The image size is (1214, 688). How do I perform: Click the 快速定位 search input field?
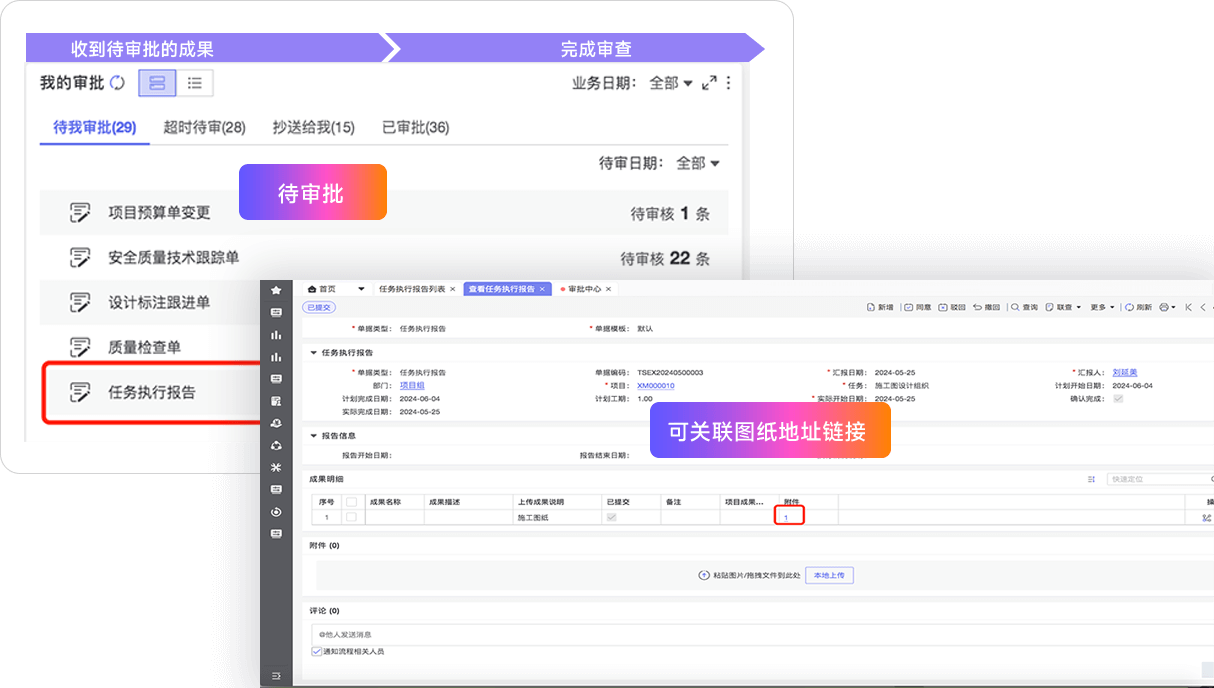[x=1160, y=479]
